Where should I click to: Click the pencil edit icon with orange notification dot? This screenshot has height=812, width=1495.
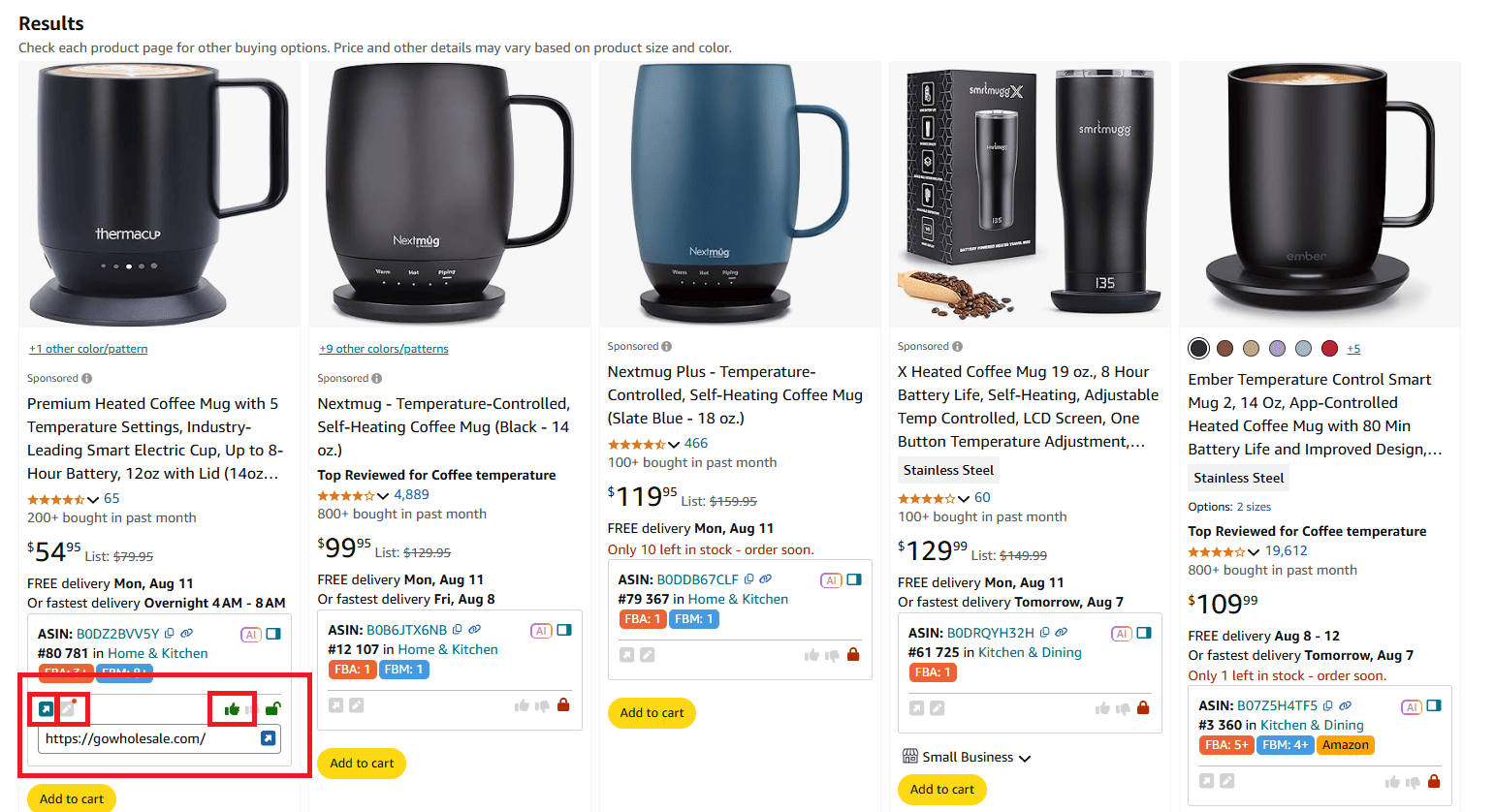68,708
